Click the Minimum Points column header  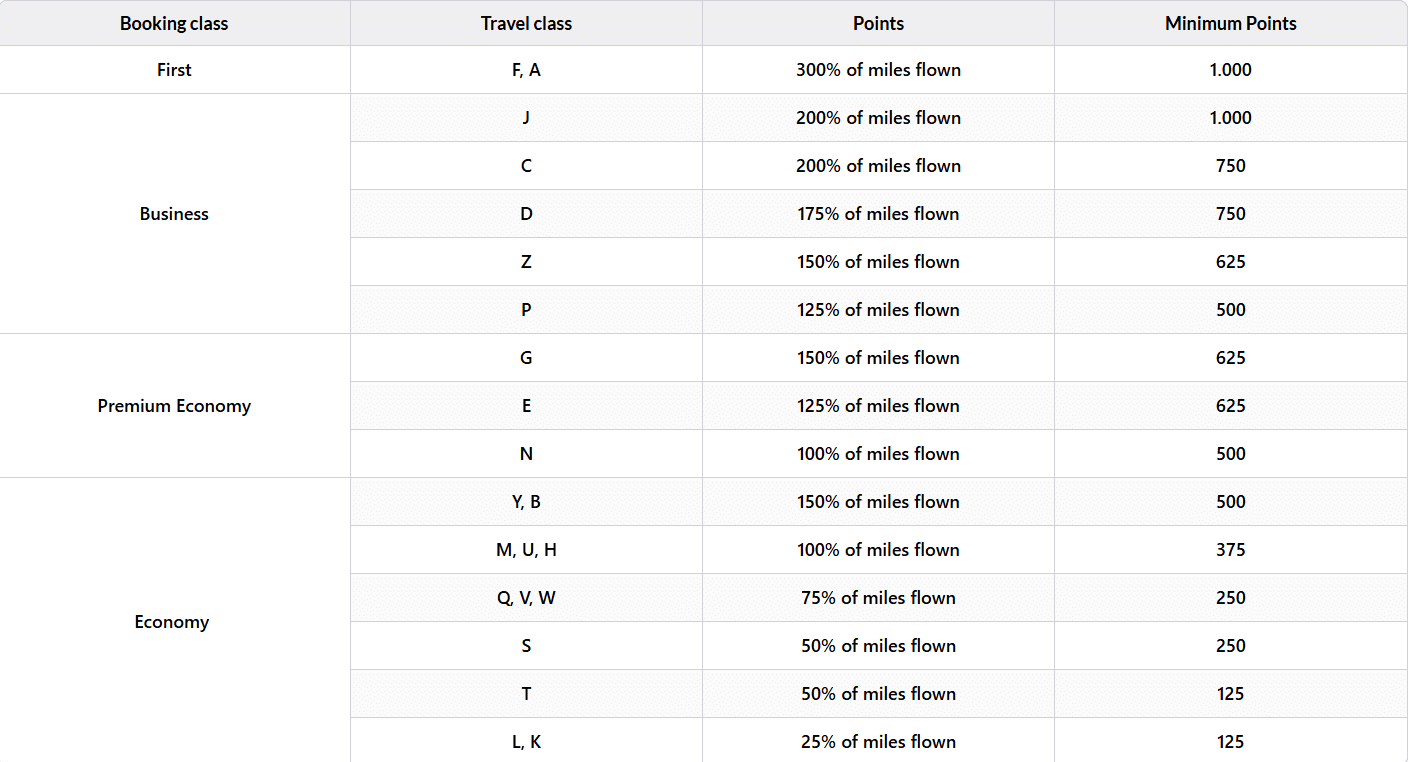pos(1230,23)
